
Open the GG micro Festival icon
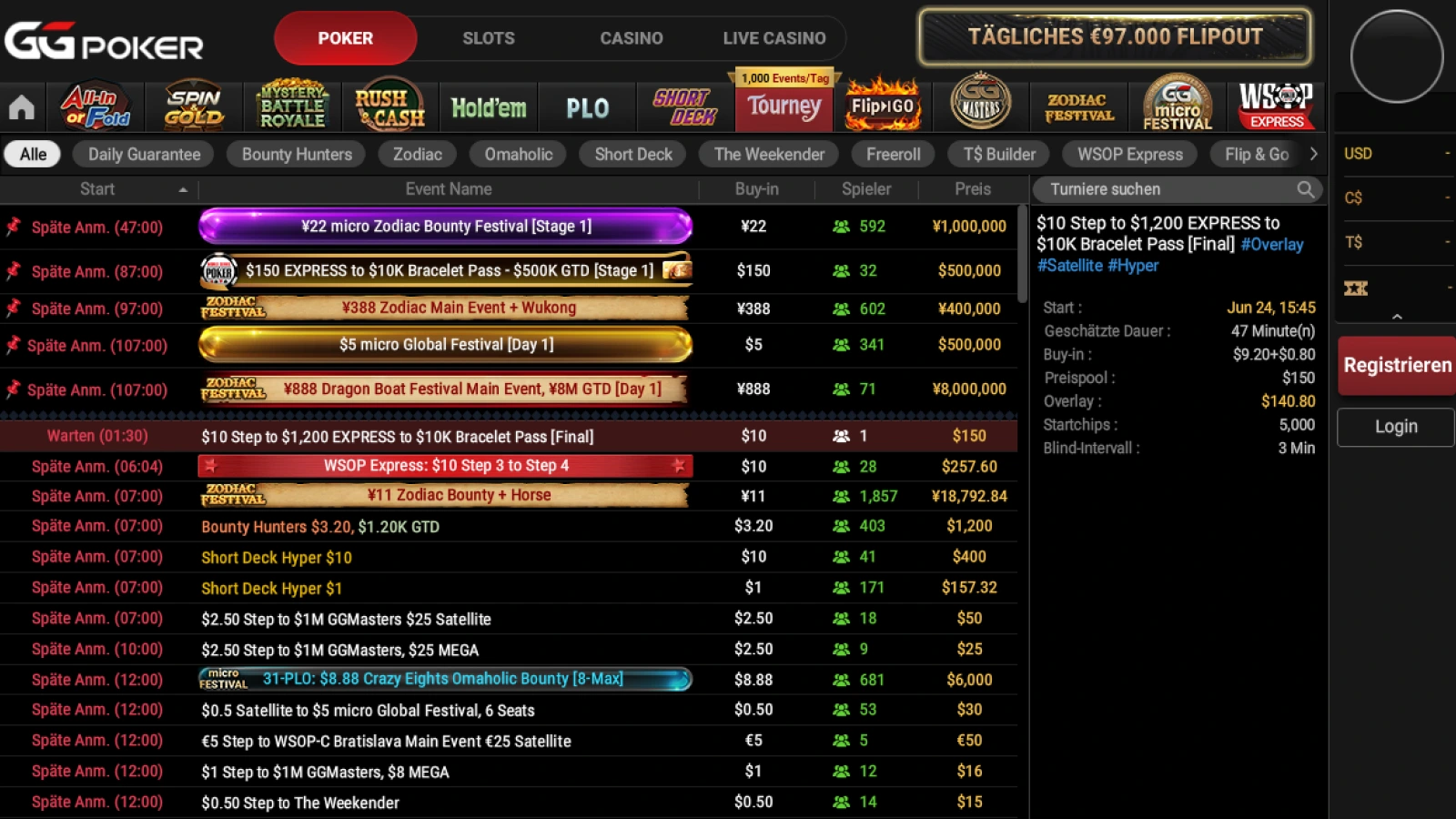[x=1178, y=104]
